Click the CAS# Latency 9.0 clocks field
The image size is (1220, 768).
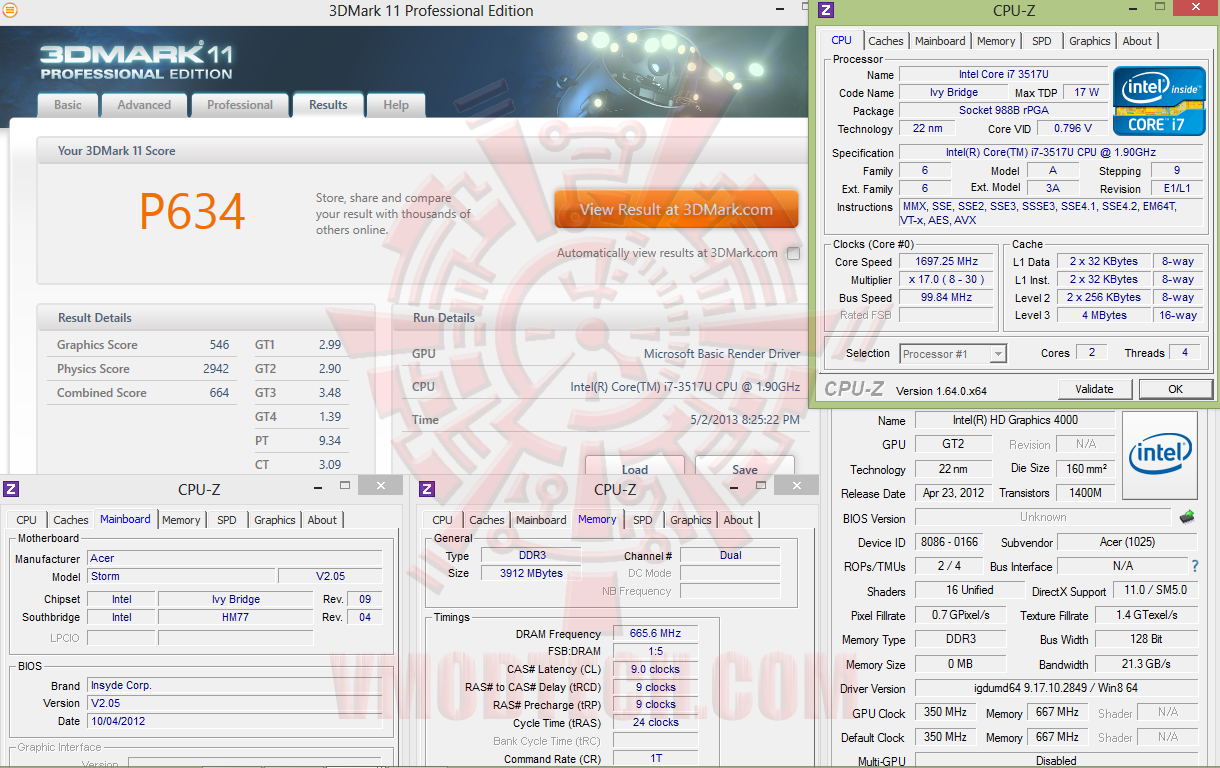tap(654, 670)
